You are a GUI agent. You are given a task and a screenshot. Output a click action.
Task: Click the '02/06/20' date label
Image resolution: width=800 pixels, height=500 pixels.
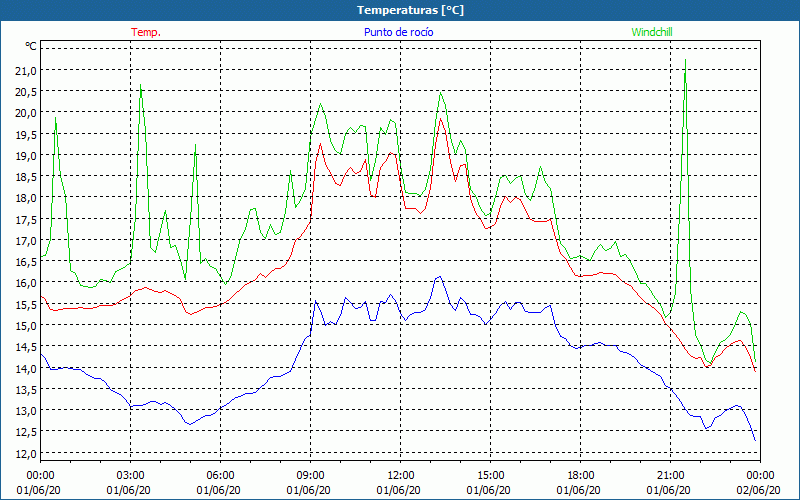click(759, 490)
